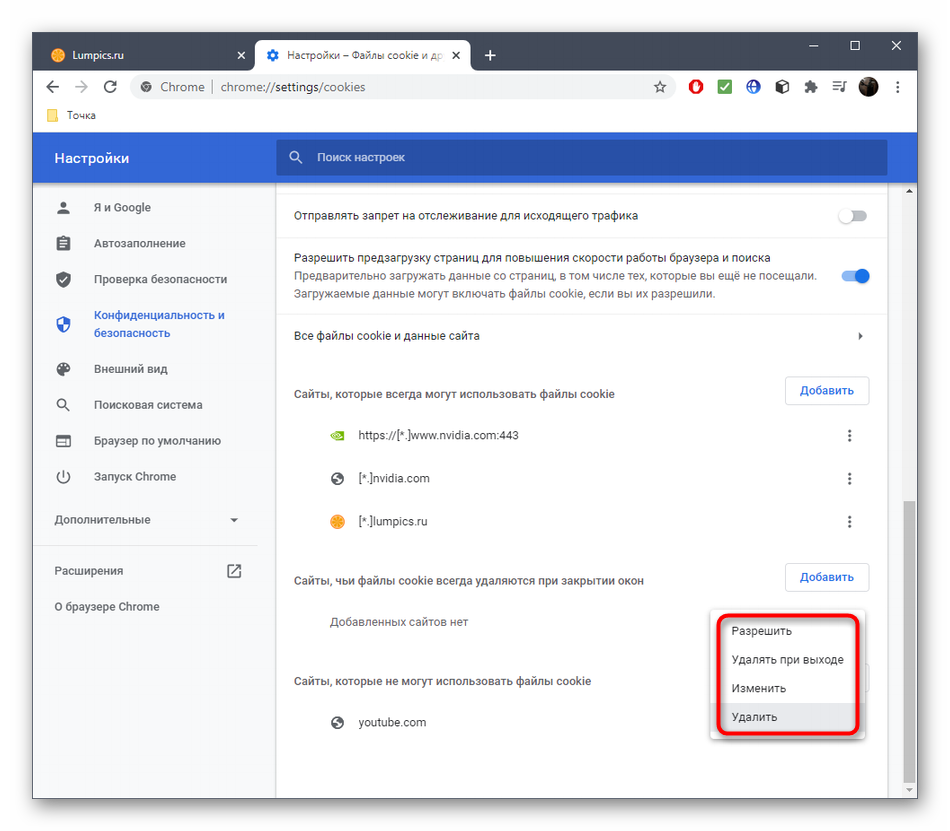Choose Удалять при выходе in the menu

tap(788, 660)
